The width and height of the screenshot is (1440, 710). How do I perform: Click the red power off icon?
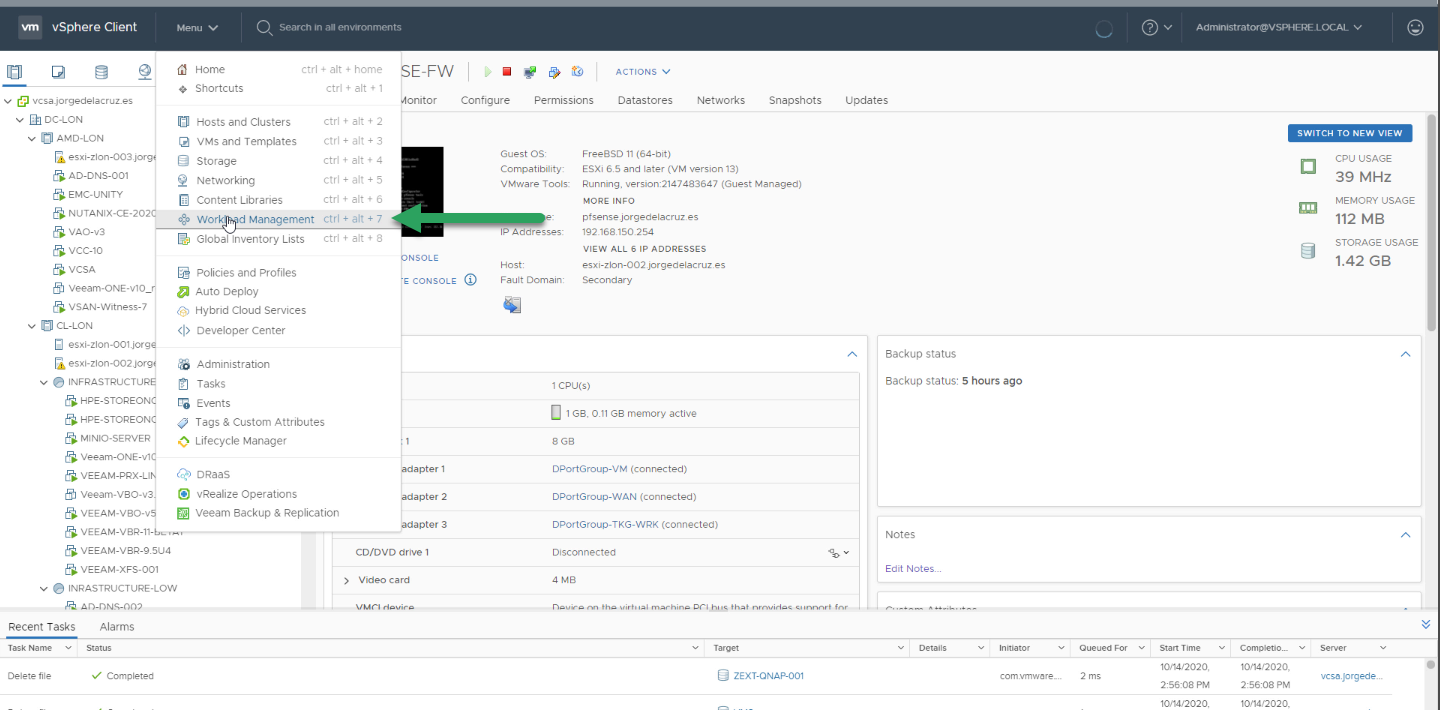coord(507,72)
